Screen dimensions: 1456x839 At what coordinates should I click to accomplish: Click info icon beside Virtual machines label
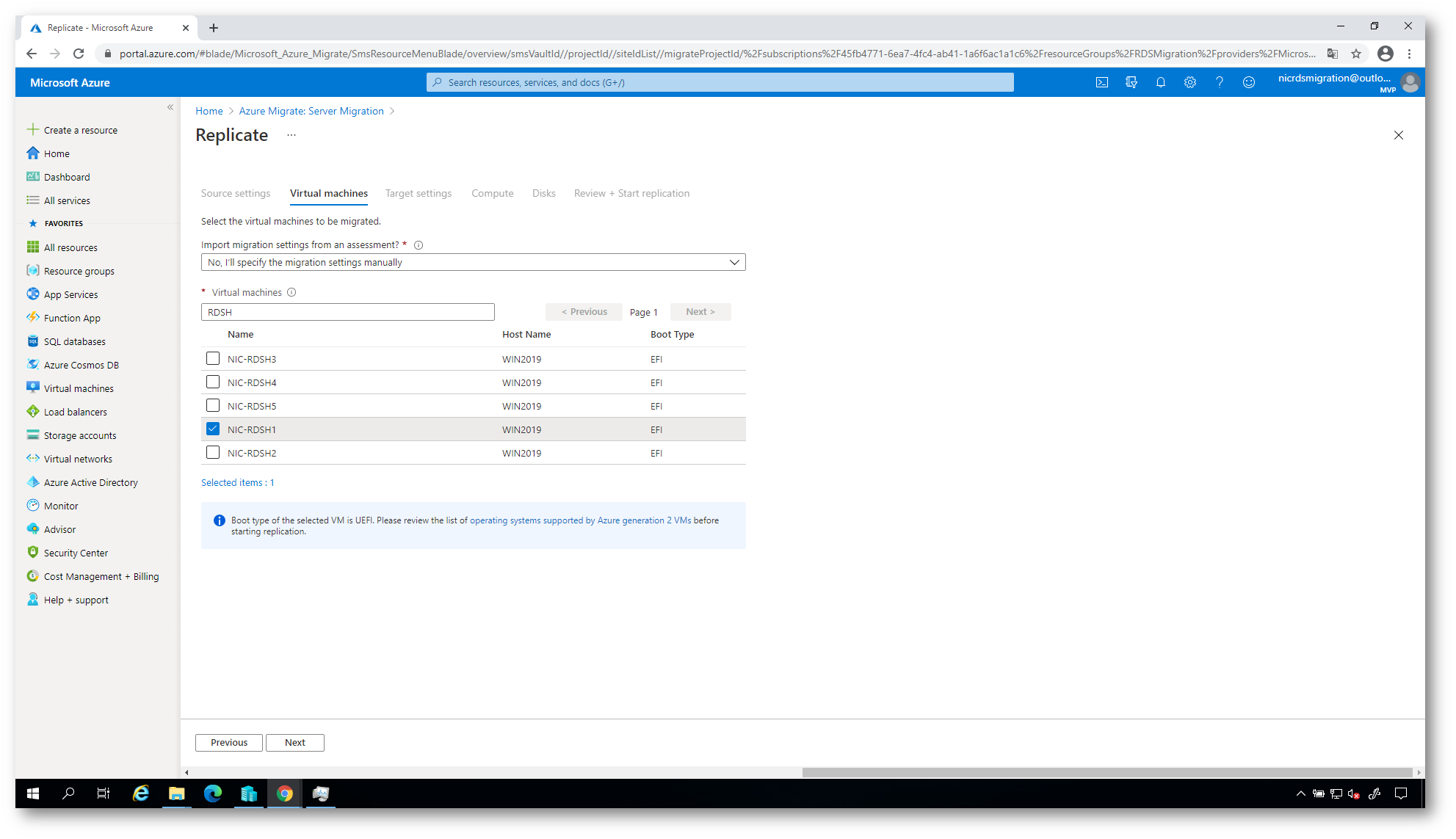click(291, 292)
